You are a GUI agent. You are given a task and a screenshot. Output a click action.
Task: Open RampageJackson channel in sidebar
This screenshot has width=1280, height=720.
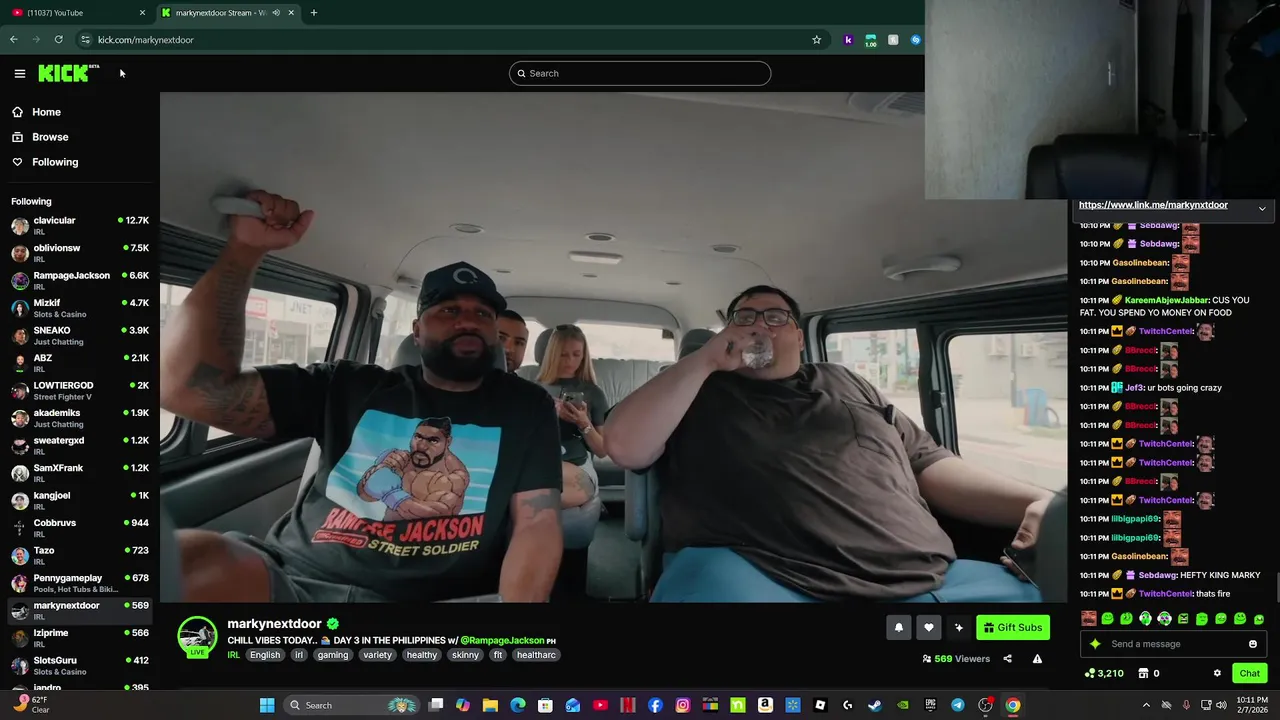point(80,280)
